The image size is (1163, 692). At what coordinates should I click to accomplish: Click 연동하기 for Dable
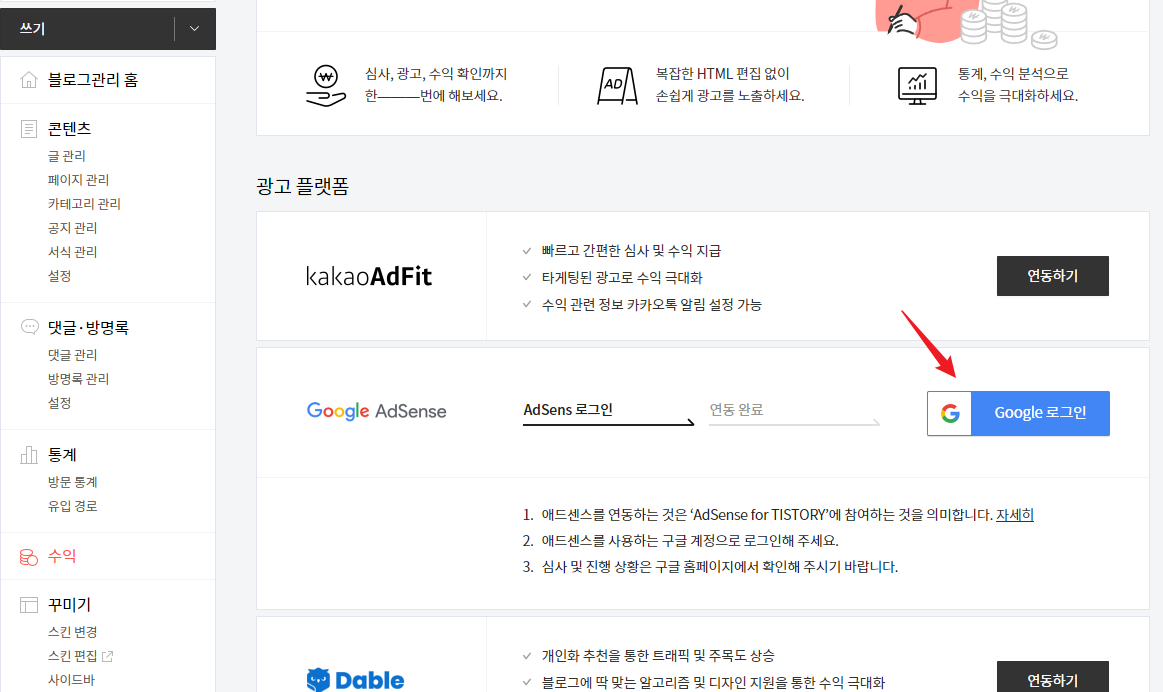pos(1052,677)
